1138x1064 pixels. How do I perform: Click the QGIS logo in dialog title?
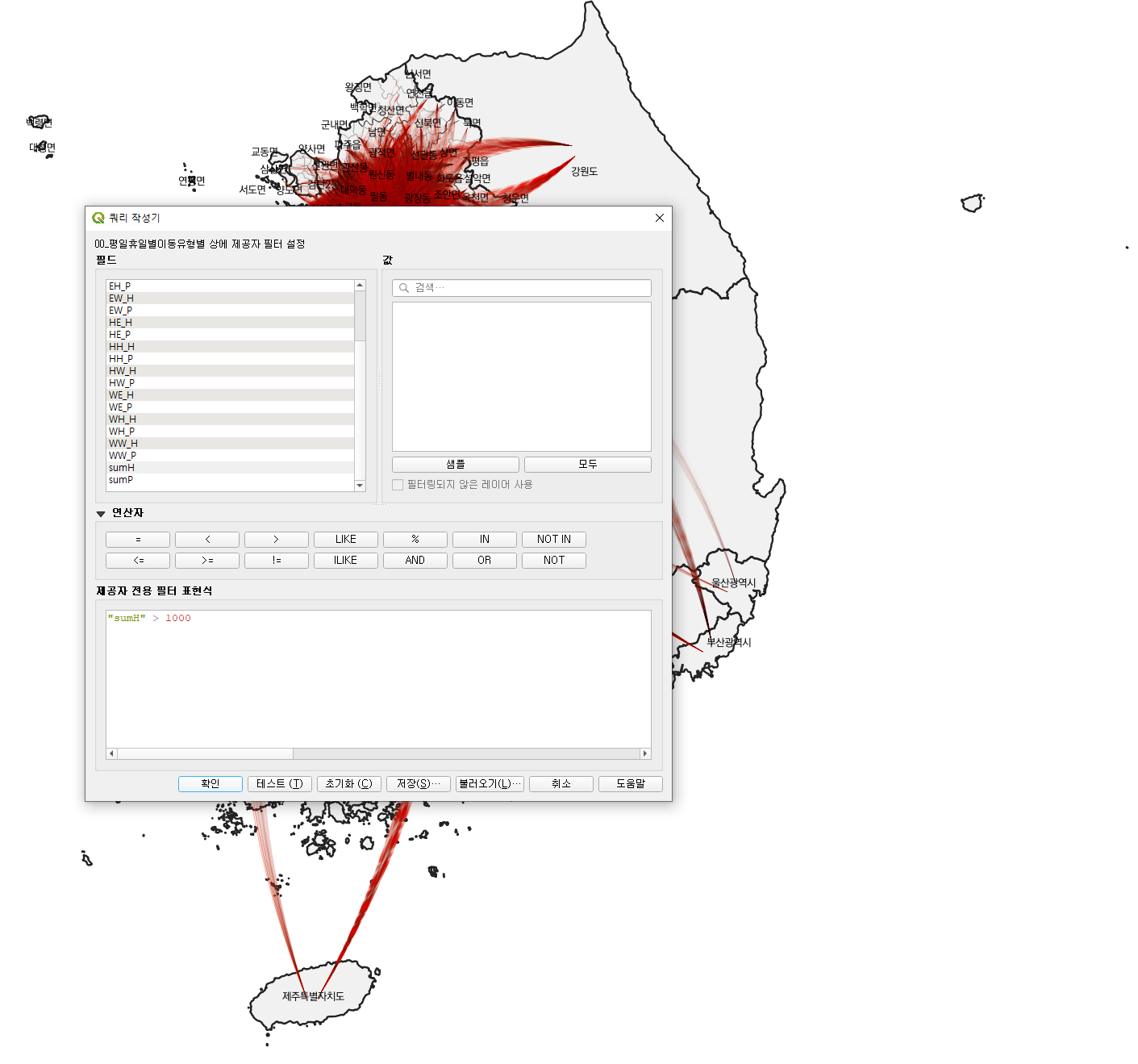(98, 218)
